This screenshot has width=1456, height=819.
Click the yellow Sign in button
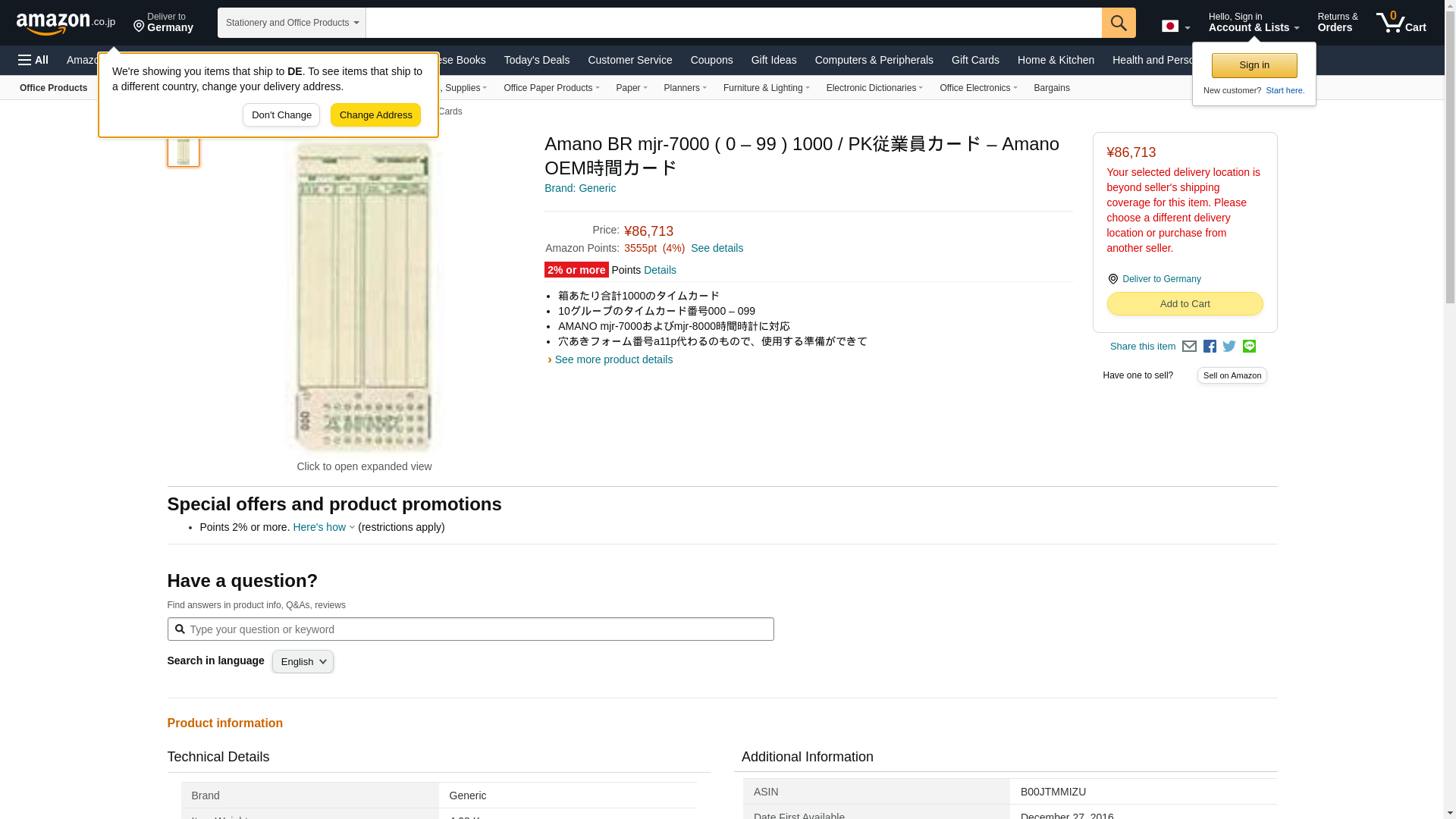pos(1254,65)
